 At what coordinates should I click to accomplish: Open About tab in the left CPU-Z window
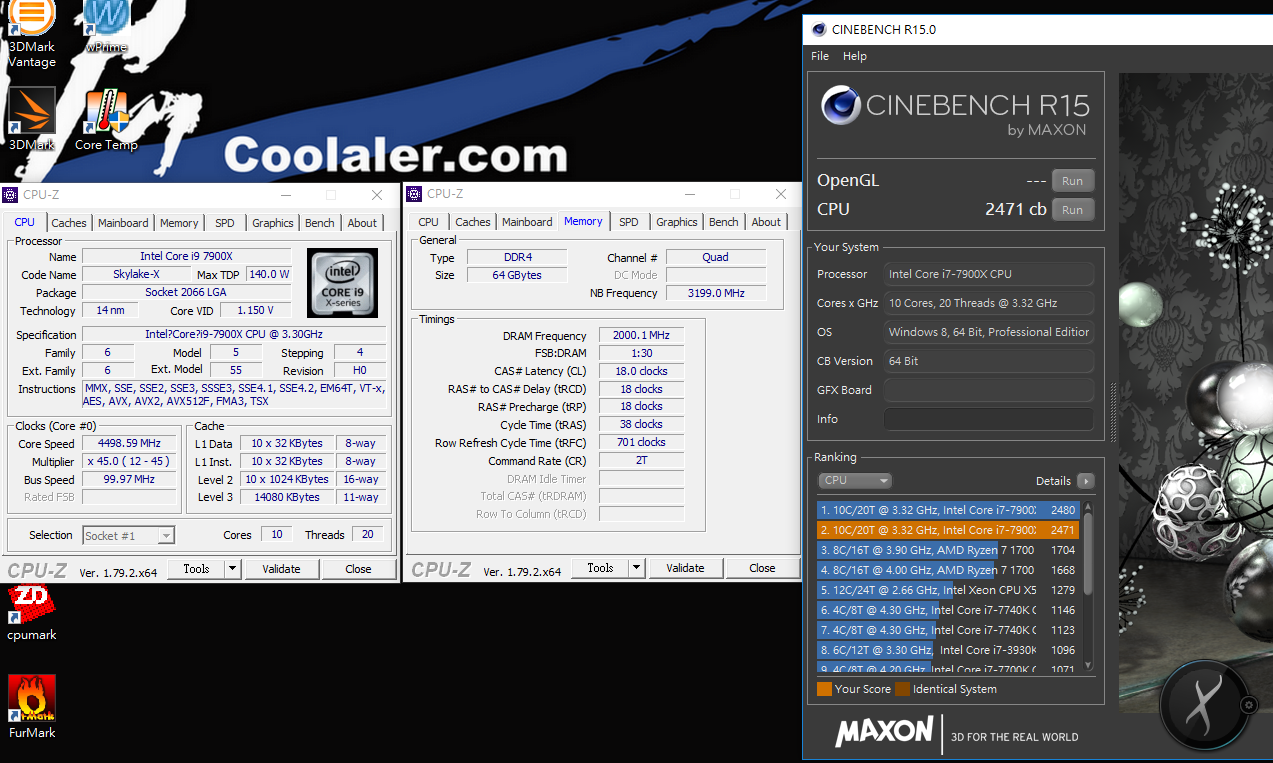tap(362, 223)
